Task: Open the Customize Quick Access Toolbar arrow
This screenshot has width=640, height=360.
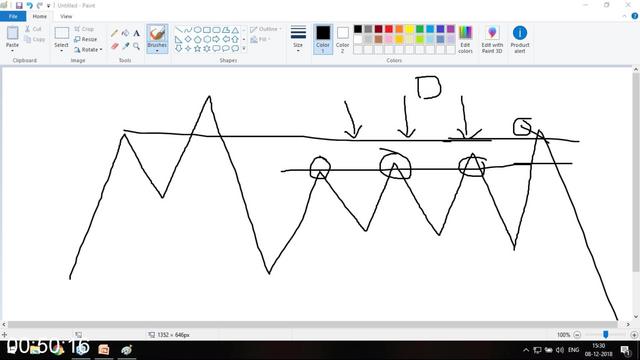Action: (48, 6)
